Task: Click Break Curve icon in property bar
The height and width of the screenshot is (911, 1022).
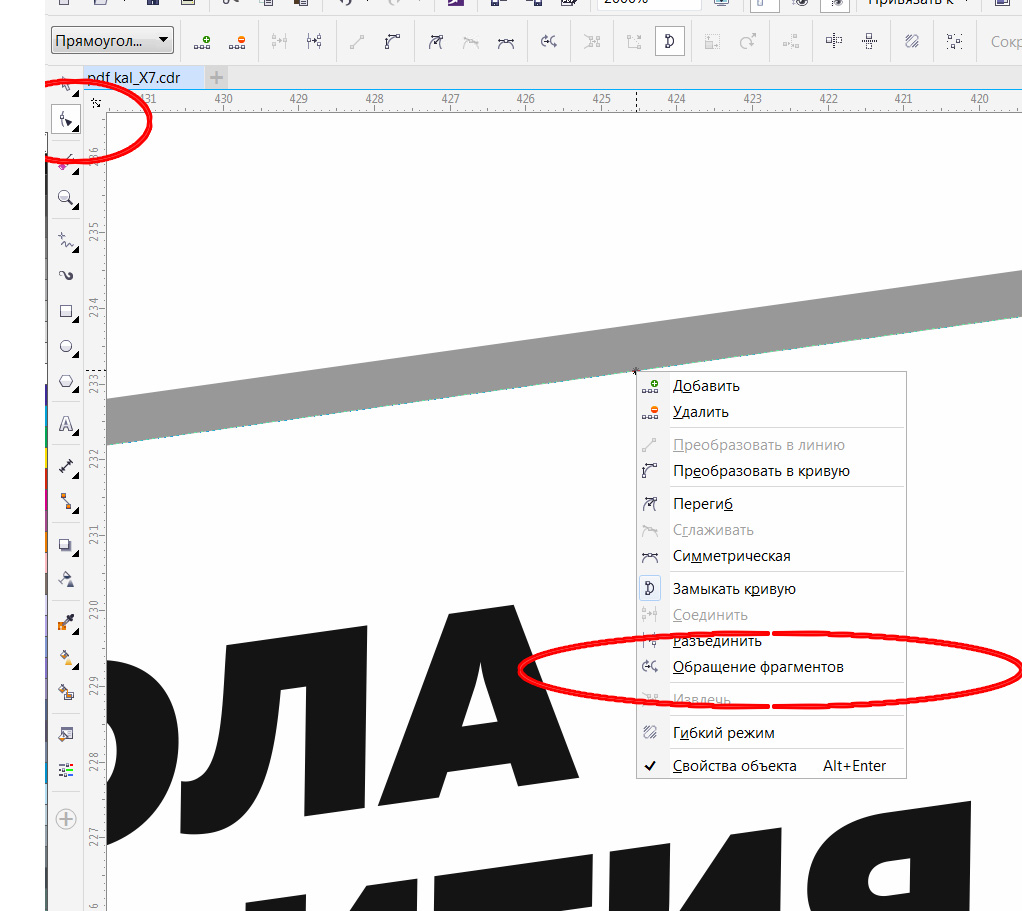Action: coord(314,42)
